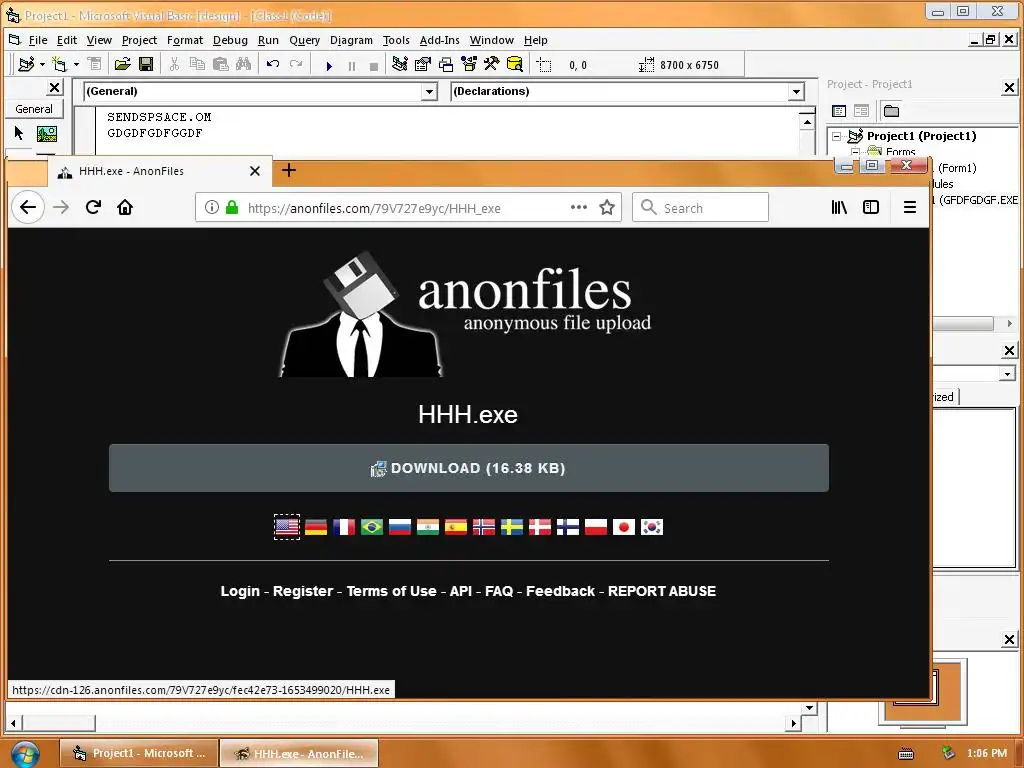This screenshot has height=768, width=1024.
Task: Open the FAQ link
Action: click(499, 591)
